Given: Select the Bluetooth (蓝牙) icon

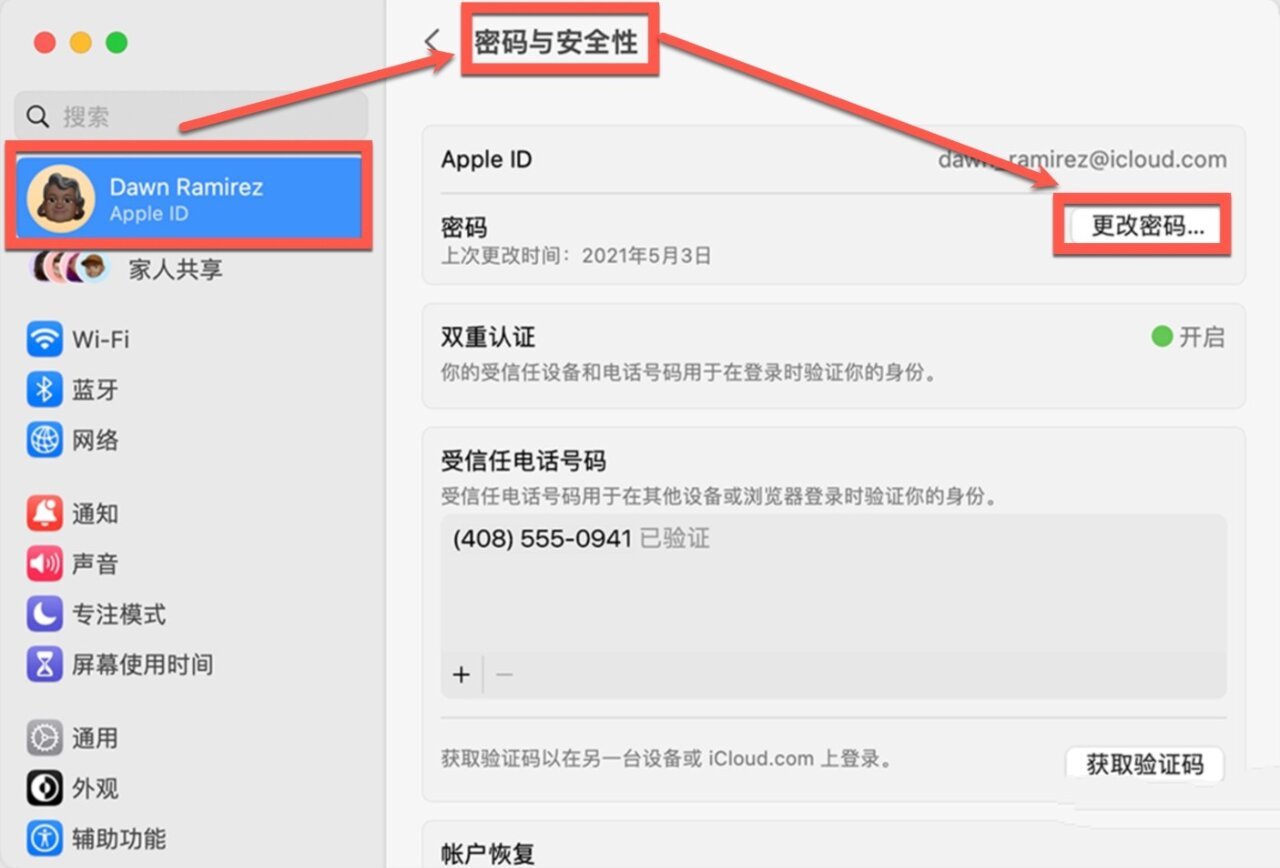Looking at the screenshot, I should click(44, 389).
